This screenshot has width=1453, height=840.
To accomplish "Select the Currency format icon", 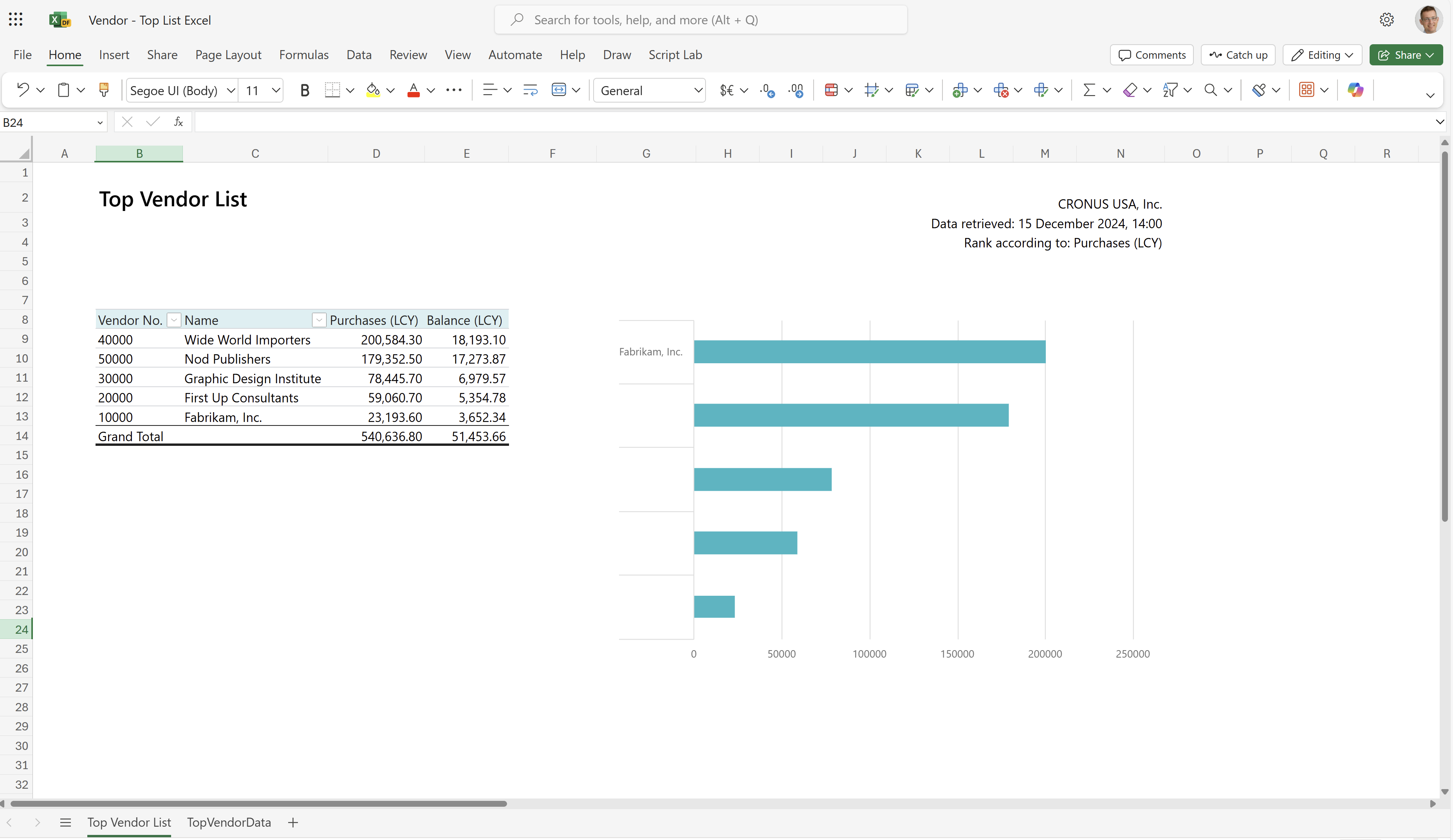I will click(x=727, y=90).
